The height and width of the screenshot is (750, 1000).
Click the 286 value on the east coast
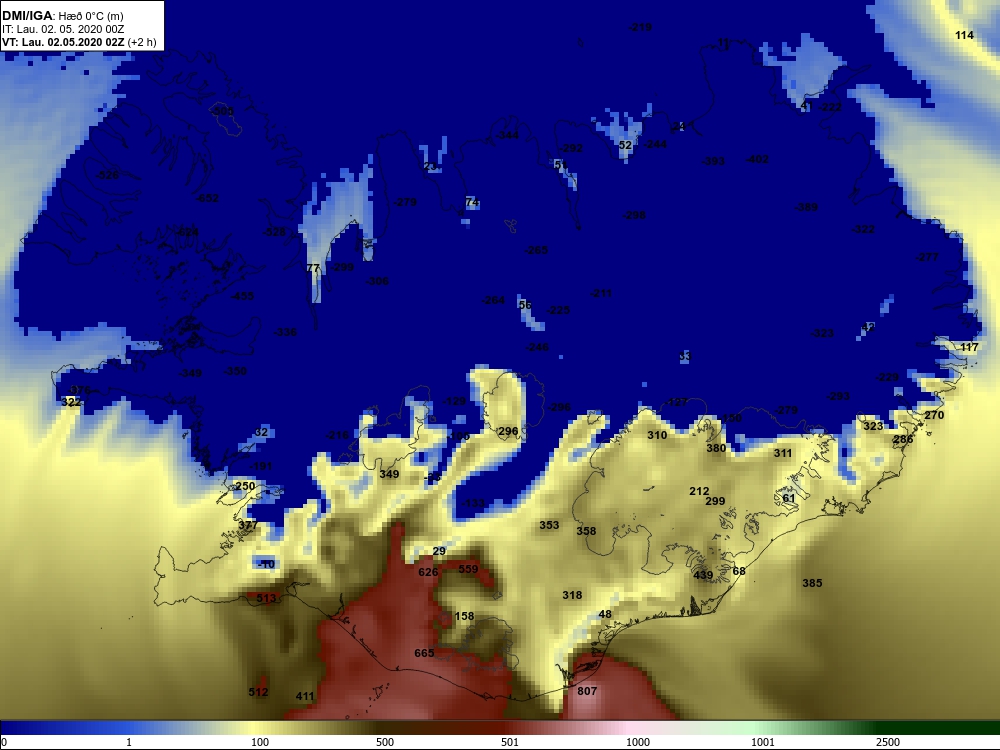pos(903,439)
